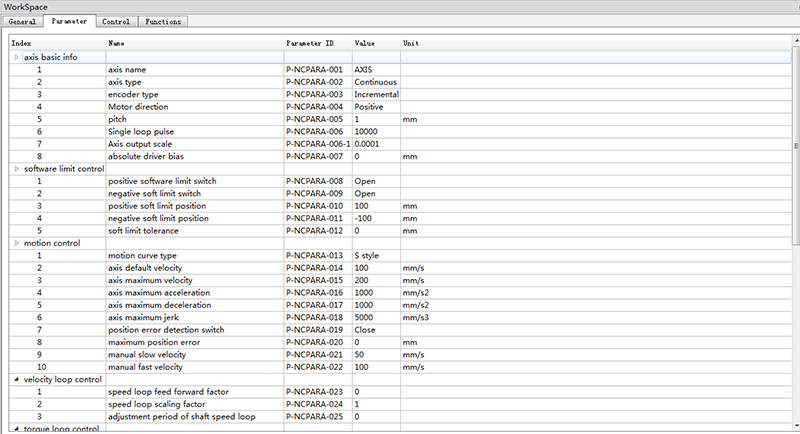This screenshot has height=434, width=800.
Task: Click the vertical scrollbar on the right
Action: (x=795, y=140)
